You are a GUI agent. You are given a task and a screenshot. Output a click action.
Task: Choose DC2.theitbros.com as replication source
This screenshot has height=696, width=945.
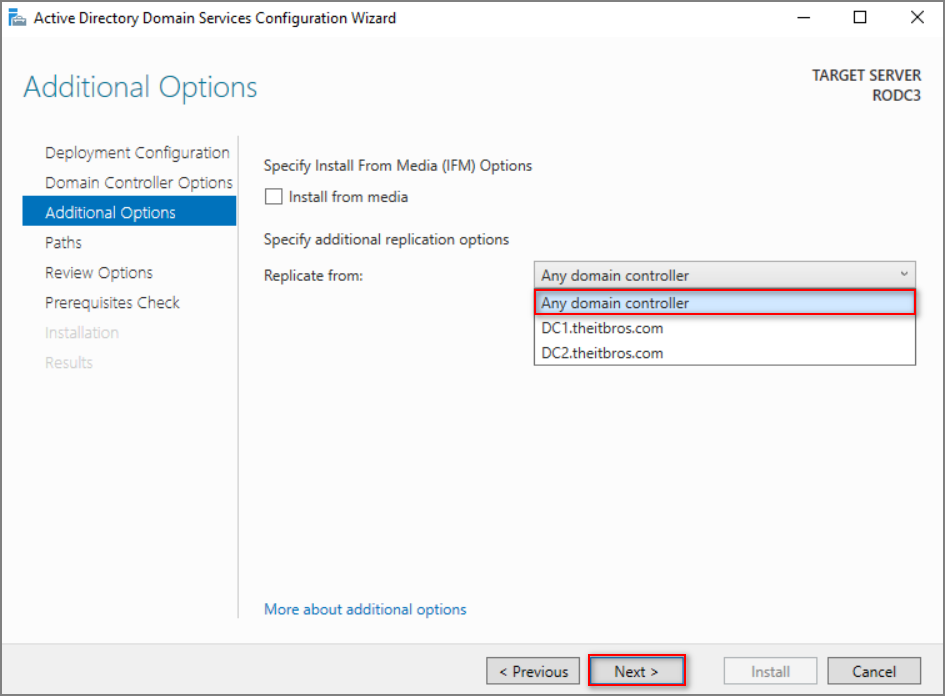[724, 353]
